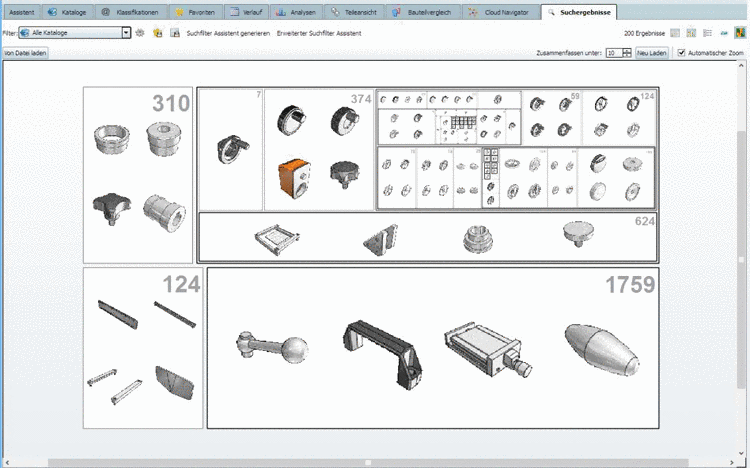Open the Teileansicht tab

(354, 12)
